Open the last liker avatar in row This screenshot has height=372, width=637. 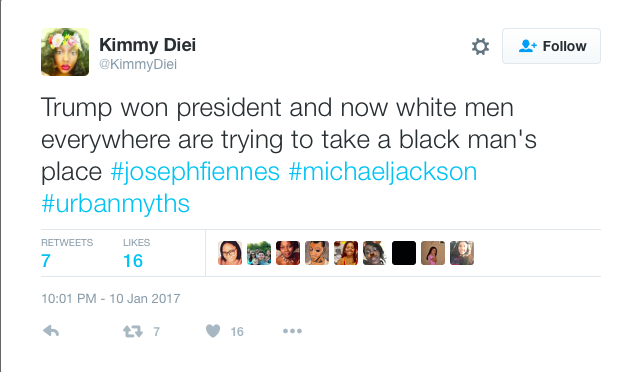pos(462,253)
